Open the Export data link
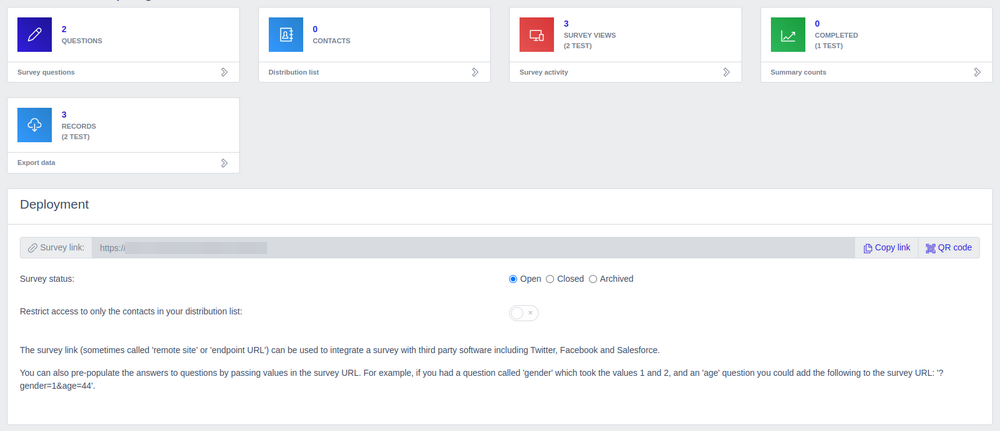 pyautogui.click(x=37, y=162)
